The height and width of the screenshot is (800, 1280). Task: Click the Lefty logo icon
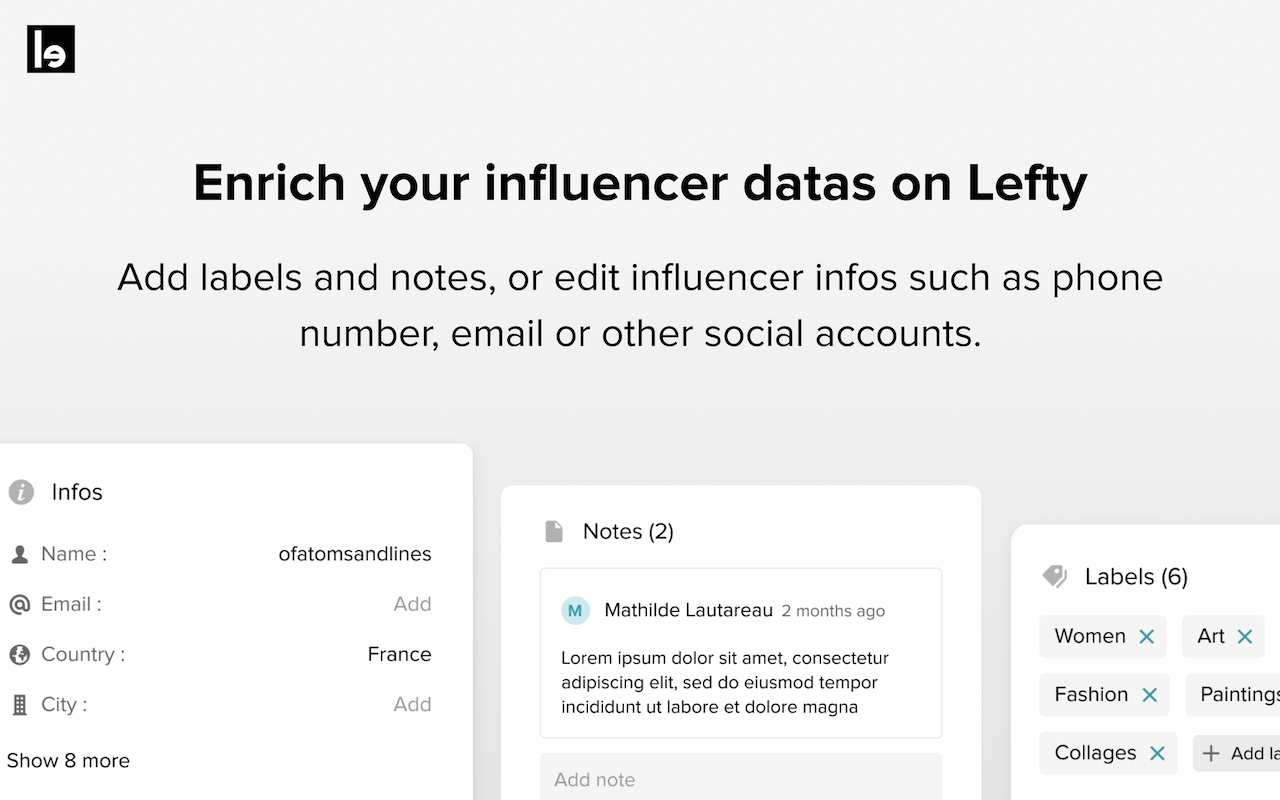(51, 49)
